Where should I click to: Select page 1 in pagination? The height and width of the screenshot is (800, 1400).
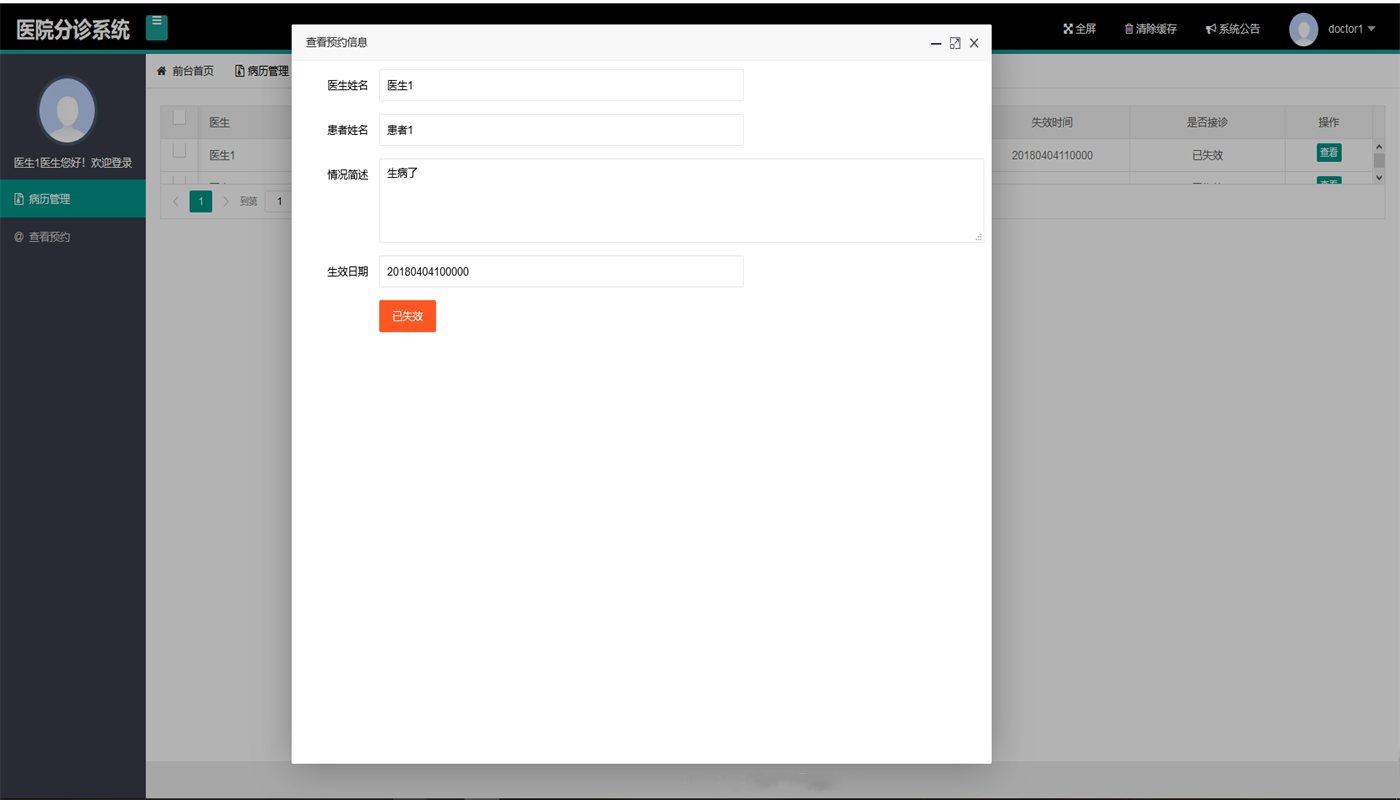click(x=201, y=201)
